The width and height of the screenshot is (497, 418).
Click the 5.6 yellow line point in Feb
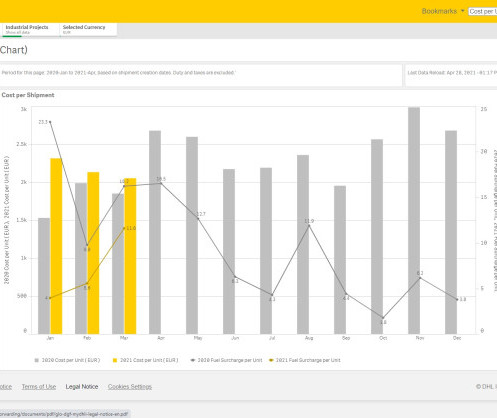coord(87,283)
